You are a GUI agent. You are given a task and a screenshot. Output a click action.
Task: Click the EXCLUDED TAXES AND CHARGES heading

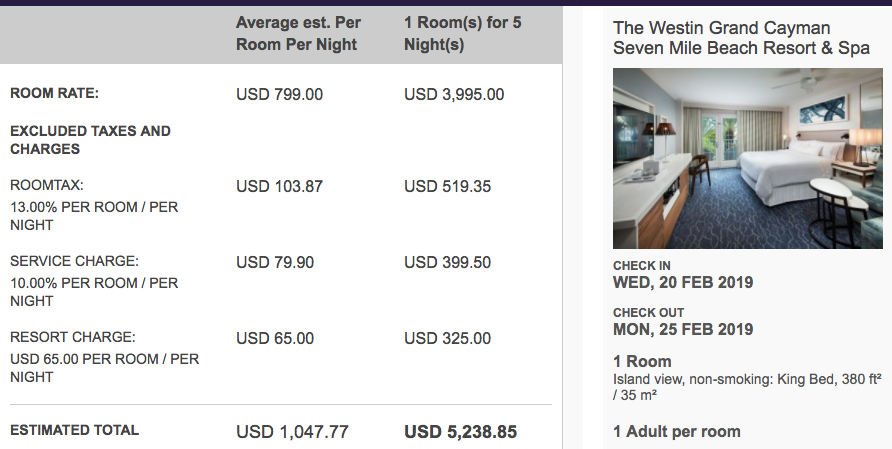pyautogui.click(x=90, y=140)
